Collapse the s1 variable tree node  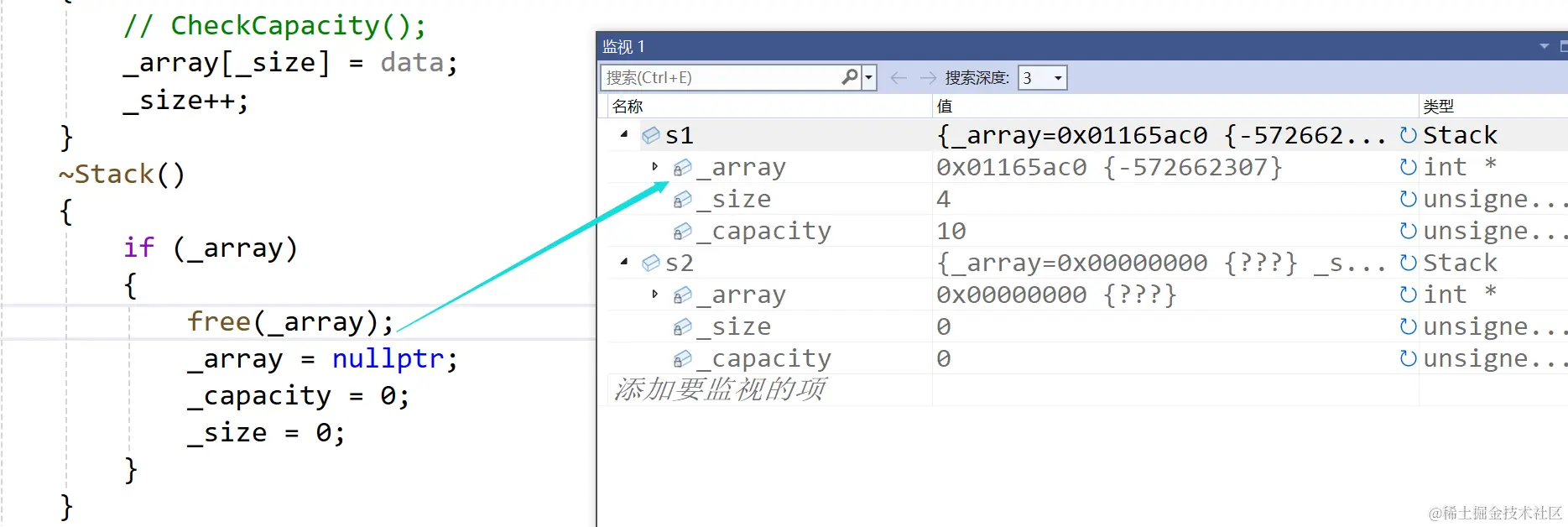(623, 134)
